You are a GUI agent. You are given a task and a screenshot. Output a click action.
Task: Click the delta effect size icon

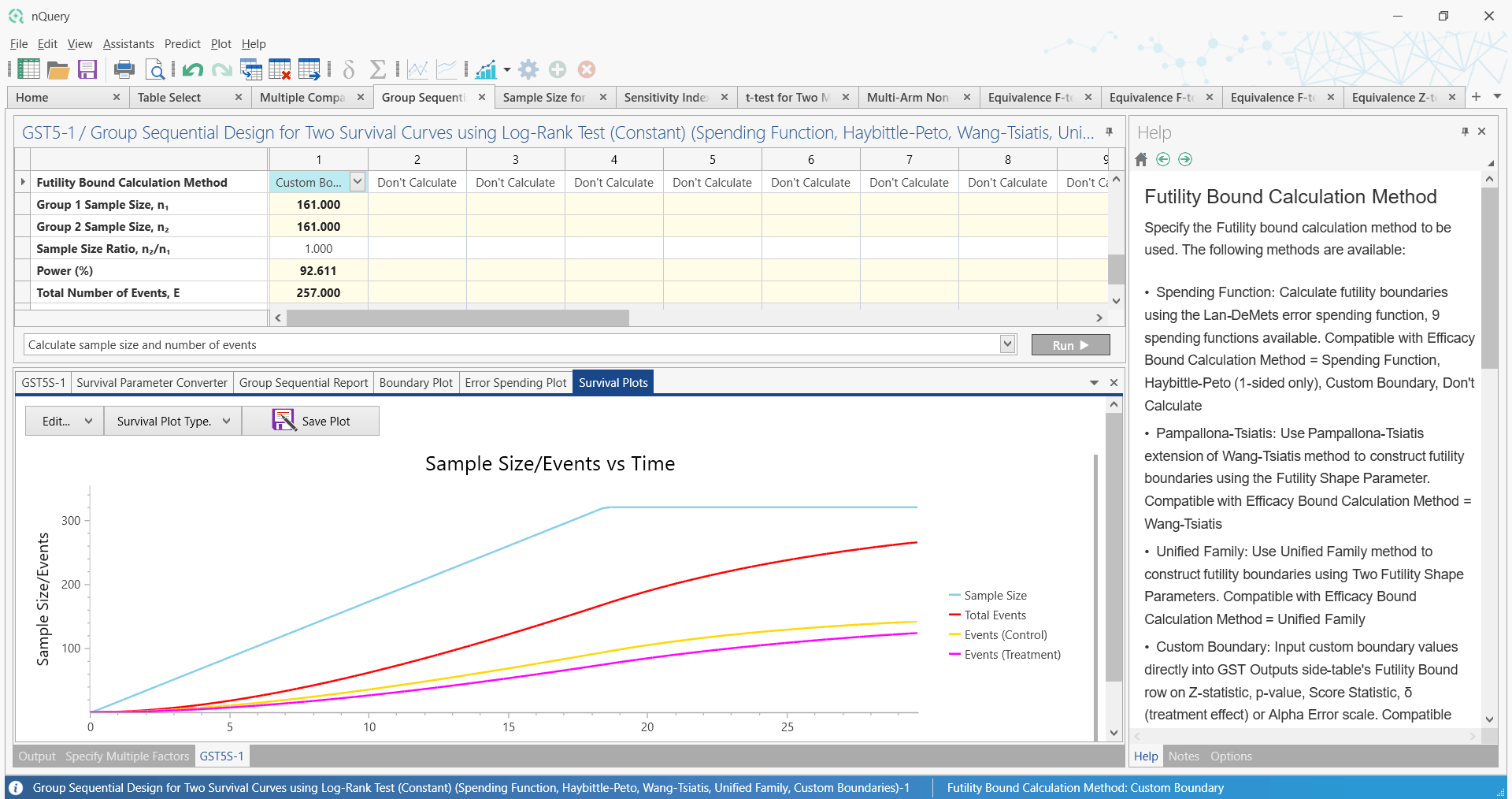349,69
